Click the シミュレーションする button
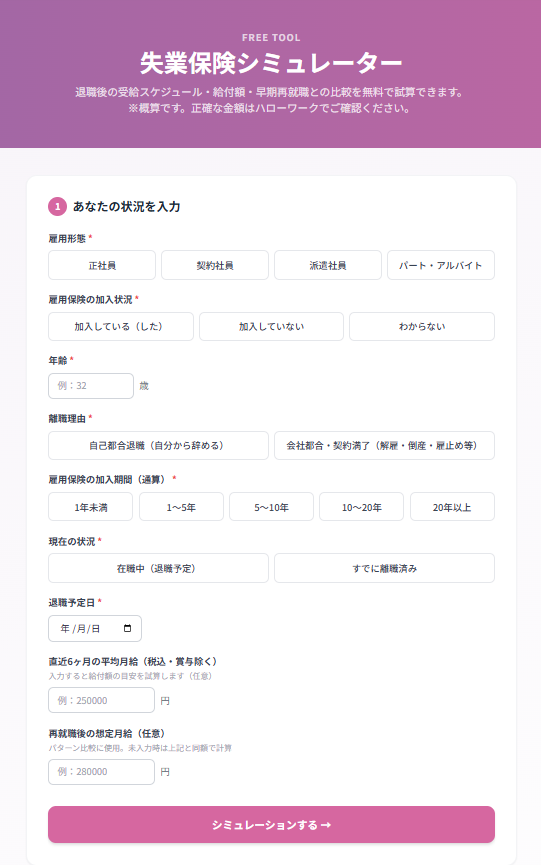This screenshot has height=865, width=541. click(271, 825)
